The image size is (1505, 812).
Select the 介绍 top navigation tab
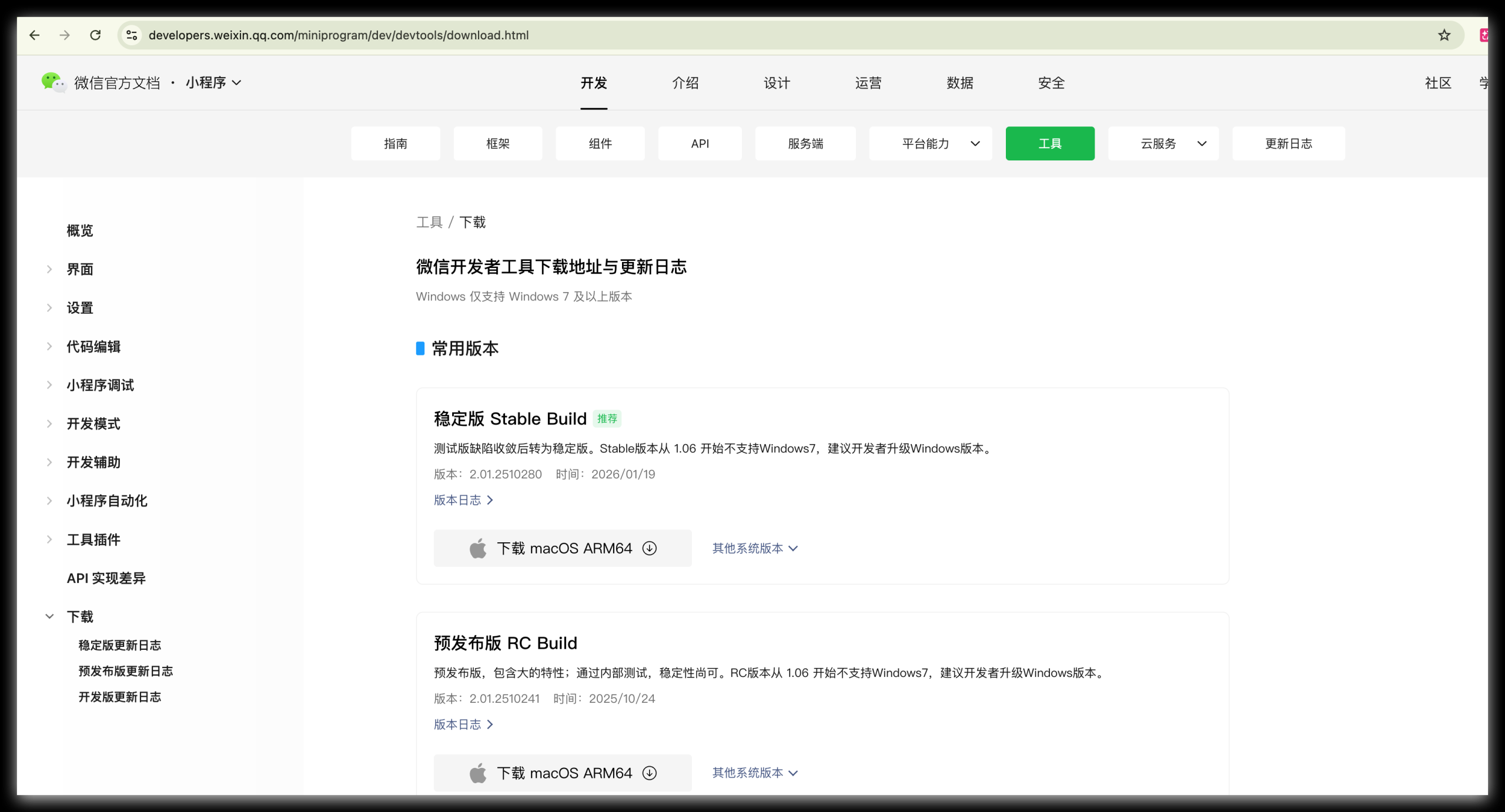coord(685,83)
